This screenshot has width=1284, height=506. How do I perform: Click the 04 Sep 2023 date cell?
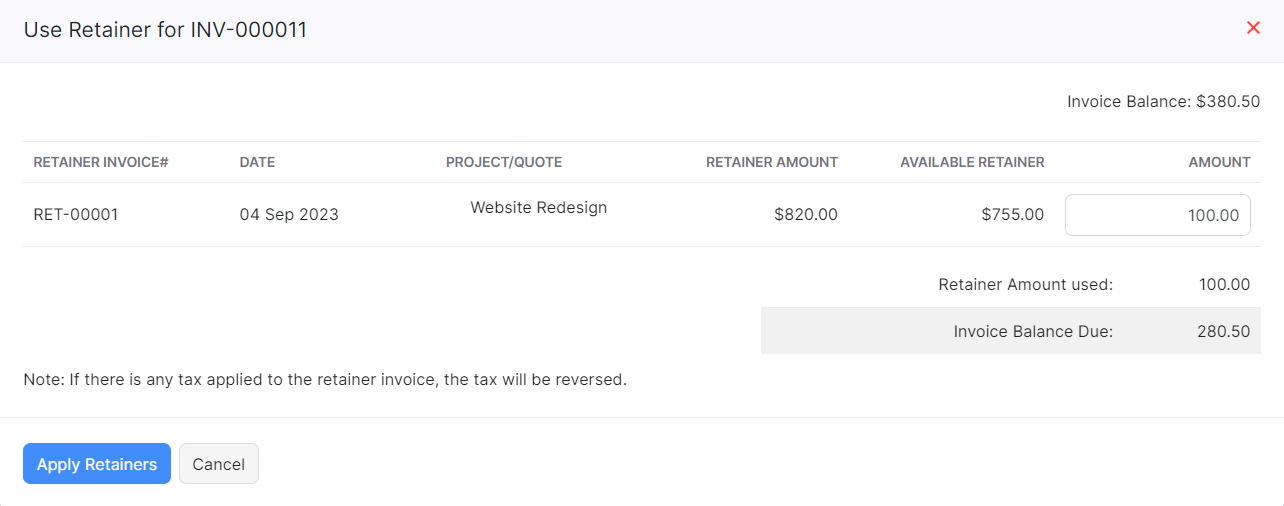pos(289,214)
